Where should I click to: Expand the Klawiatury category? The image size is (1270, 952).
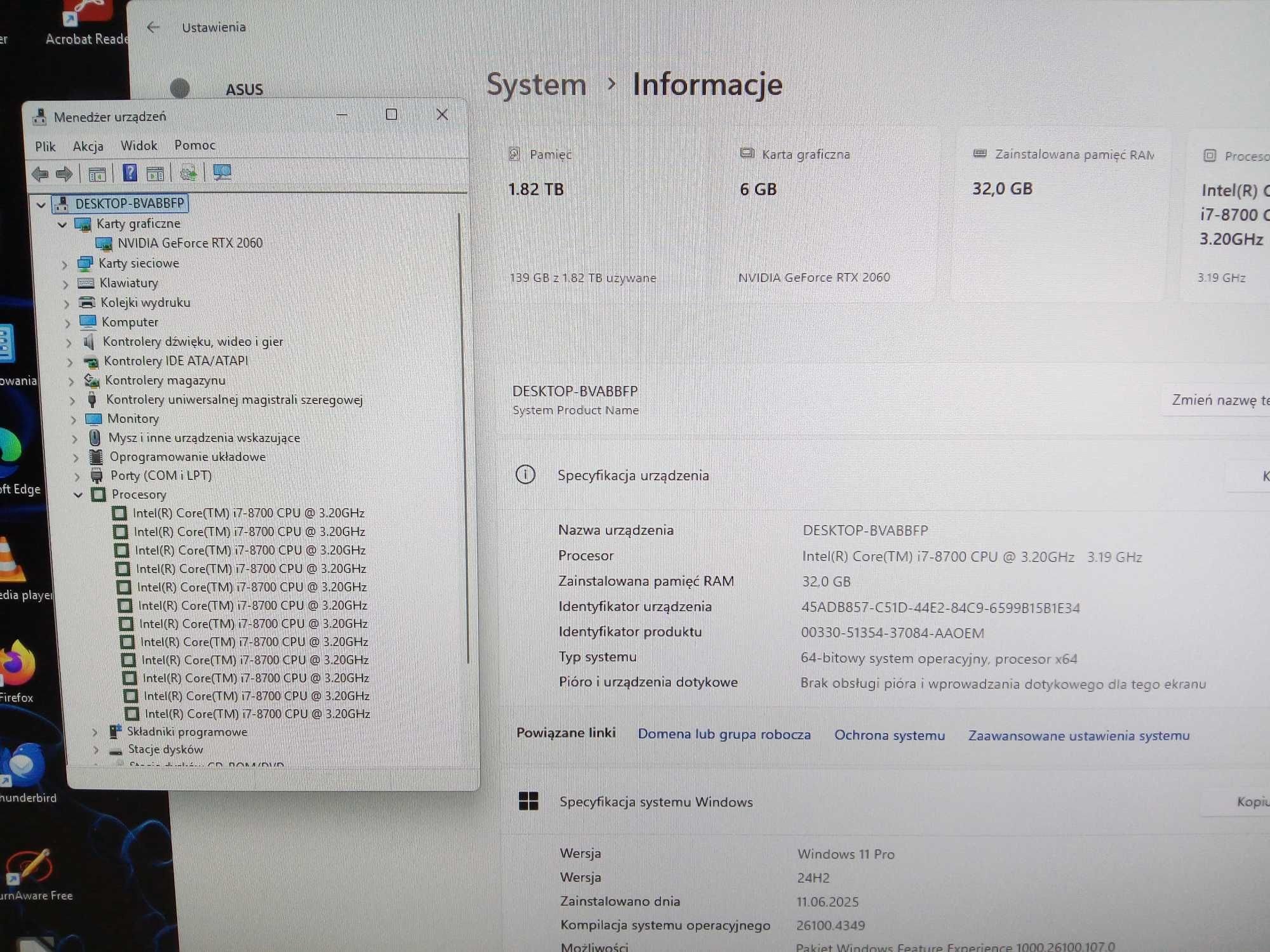point(65,284)
